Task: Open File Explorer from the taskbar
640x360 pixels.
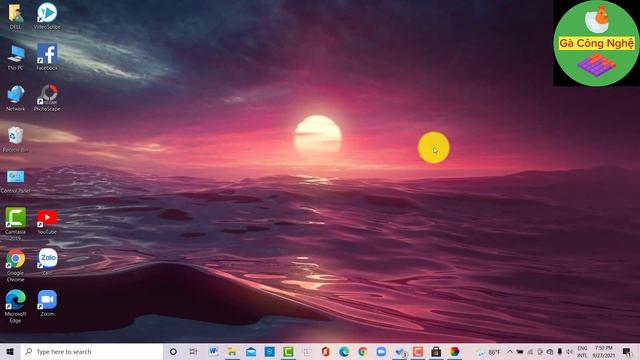Action: click(232, 351)
